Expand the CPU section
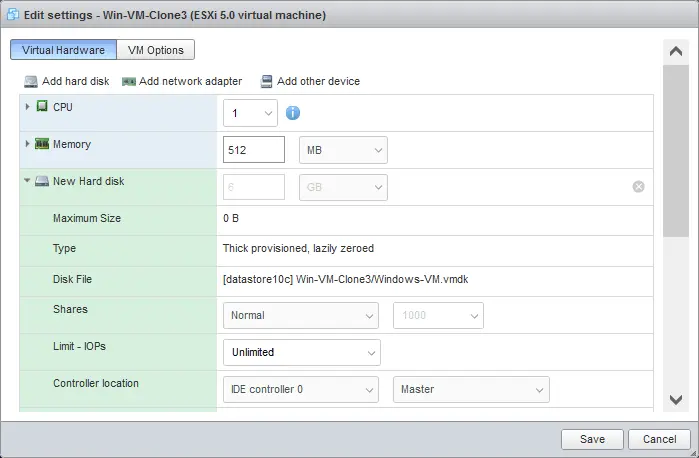 (27, 107)
